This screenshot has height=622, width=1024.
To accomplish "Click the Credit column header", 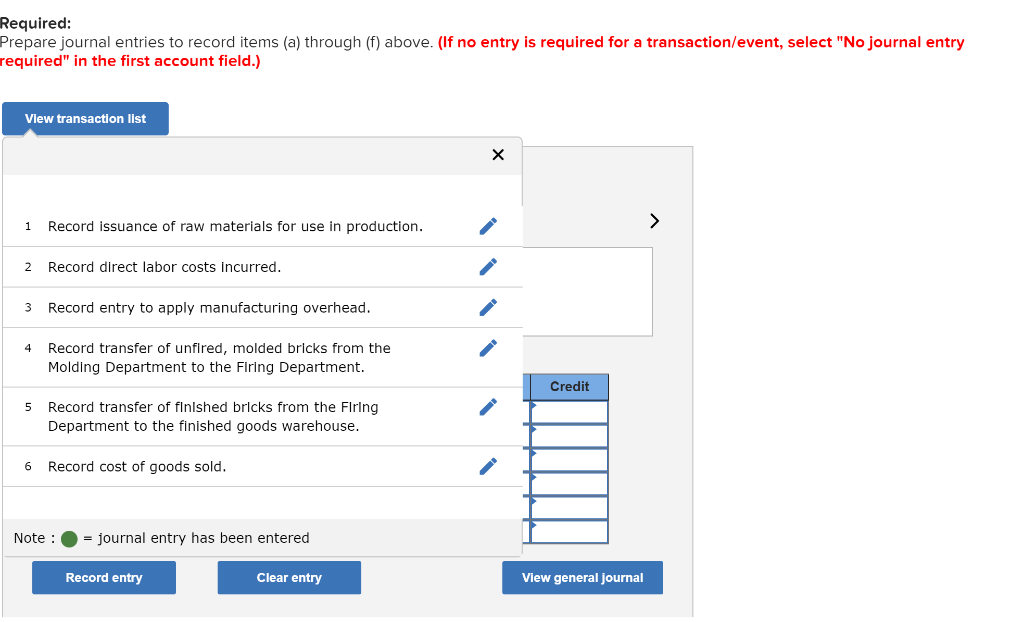I will click(569, 387).
